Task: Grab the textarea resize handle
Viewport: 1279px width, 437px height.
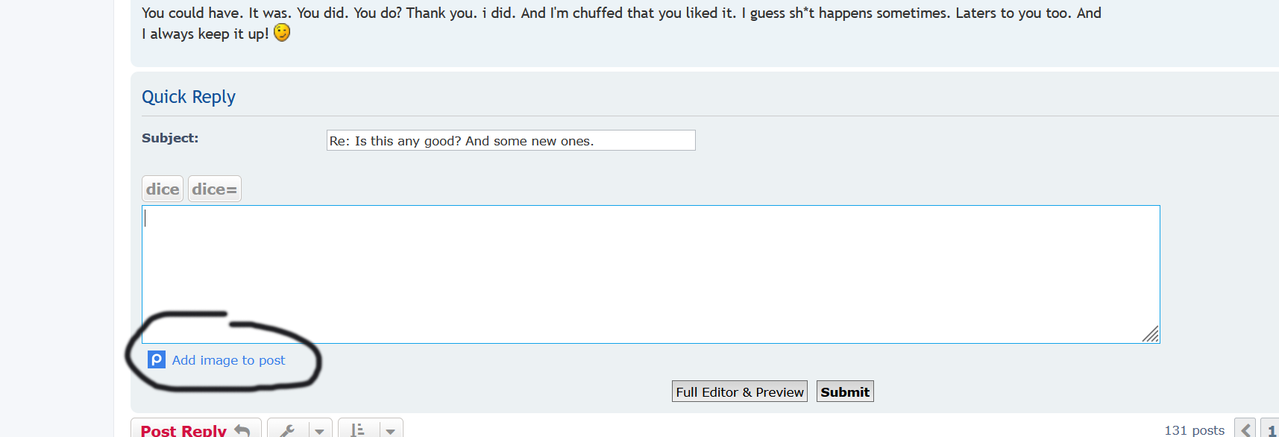Action: point(1151,334)
